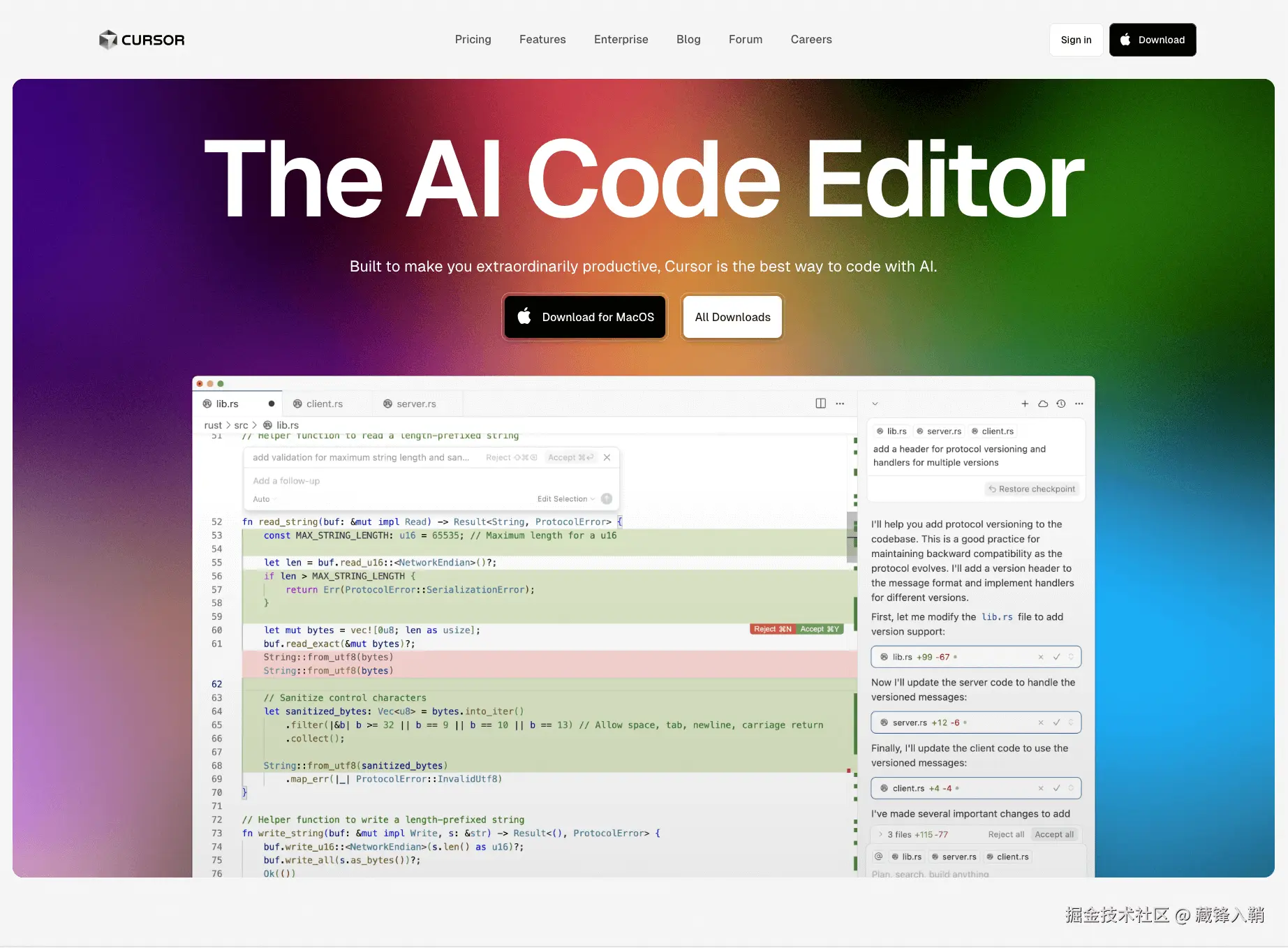Close the inline edit prompt box
The width and height of the screenshot is (1288, 948).
tap(607, 458)
